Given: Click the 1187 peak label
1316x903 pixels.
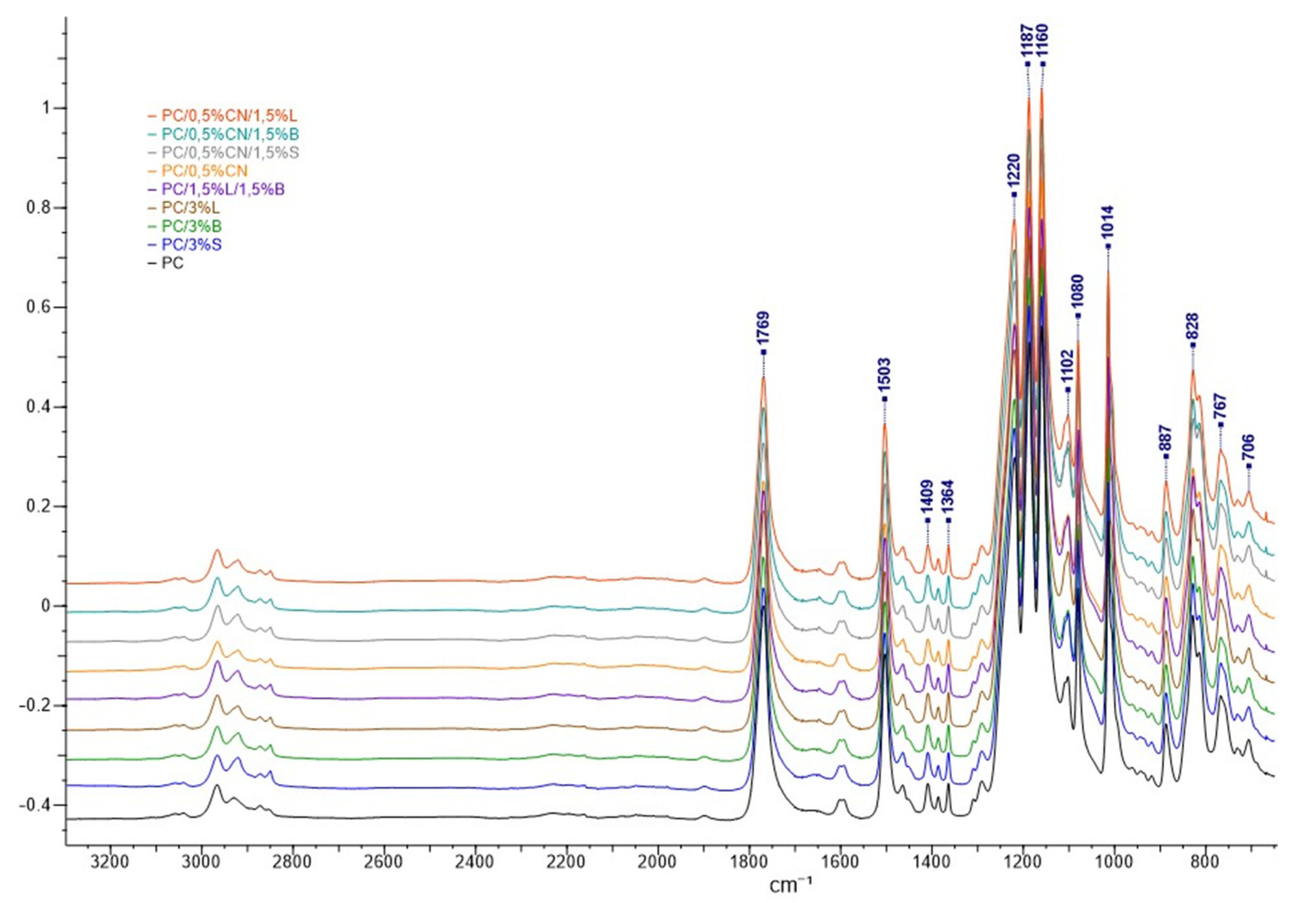Looking at the screenshot, I should click(x=1027, y=41).
